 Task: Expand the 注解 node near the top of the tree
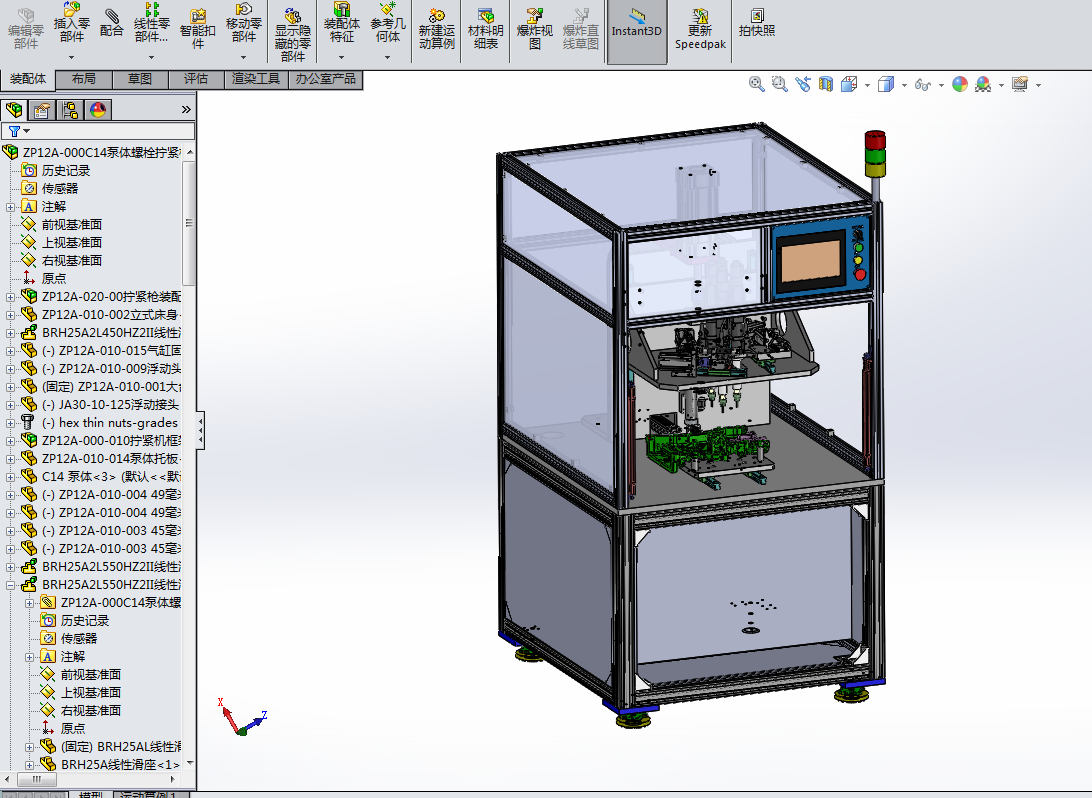coord(11,207)
